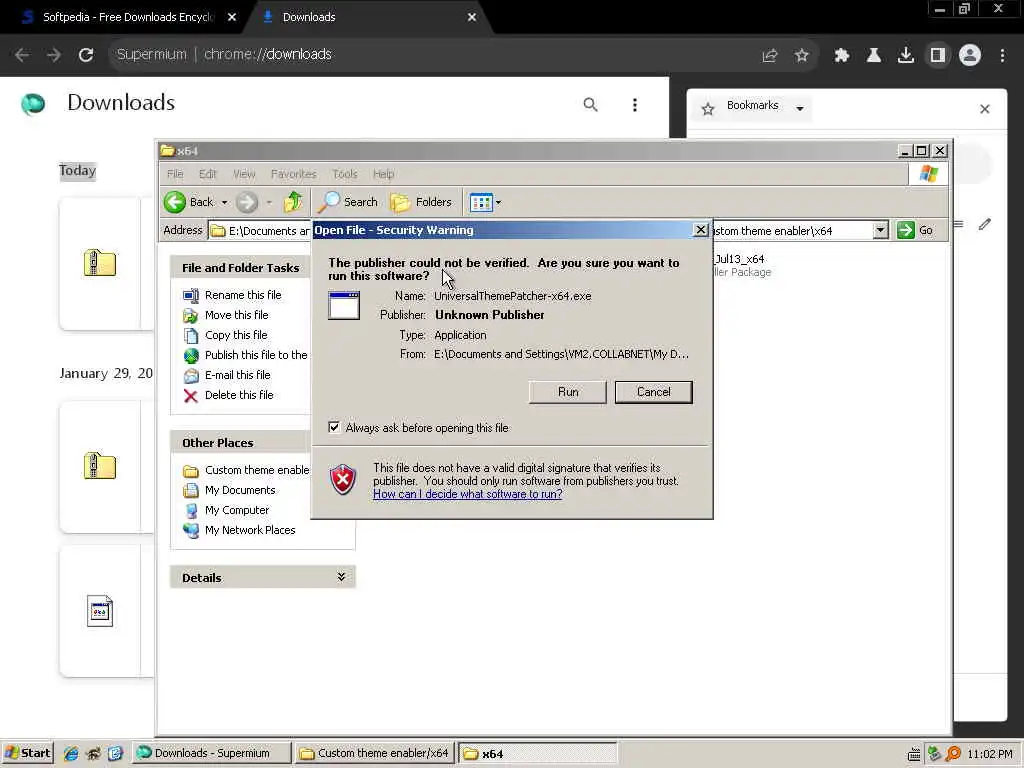Open My Documents in Other Places
This screenshot has height=768, width=1024.
click(229, 490)
